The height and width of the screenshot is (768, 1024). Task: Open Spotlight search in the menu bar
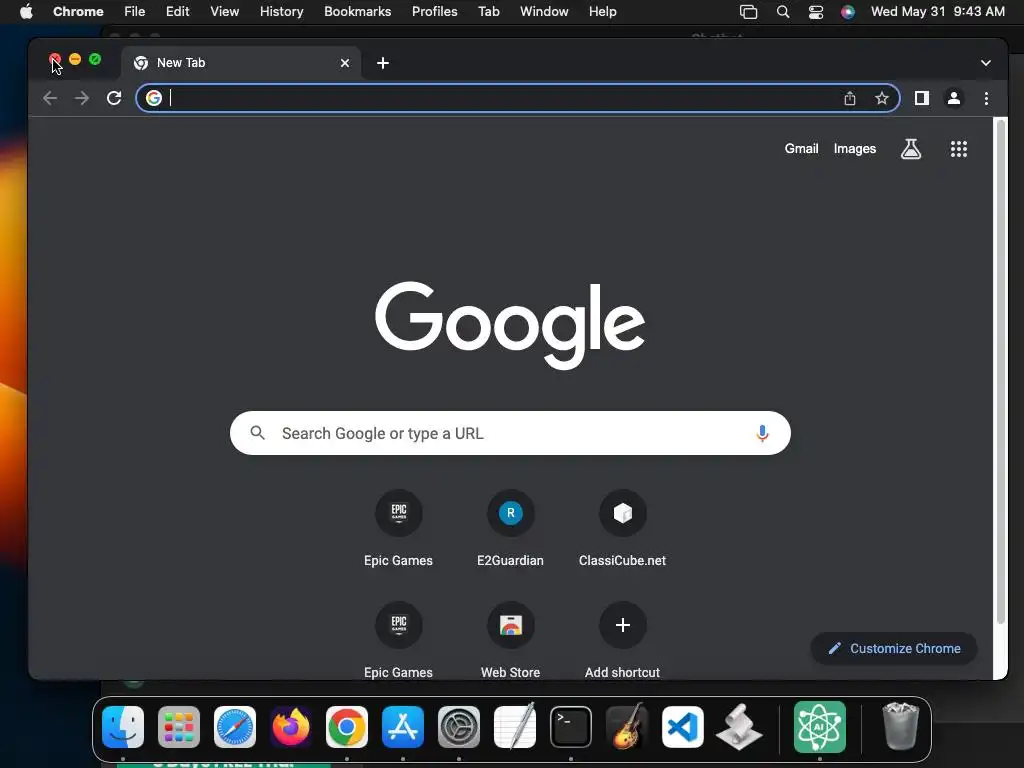(782, 12)
